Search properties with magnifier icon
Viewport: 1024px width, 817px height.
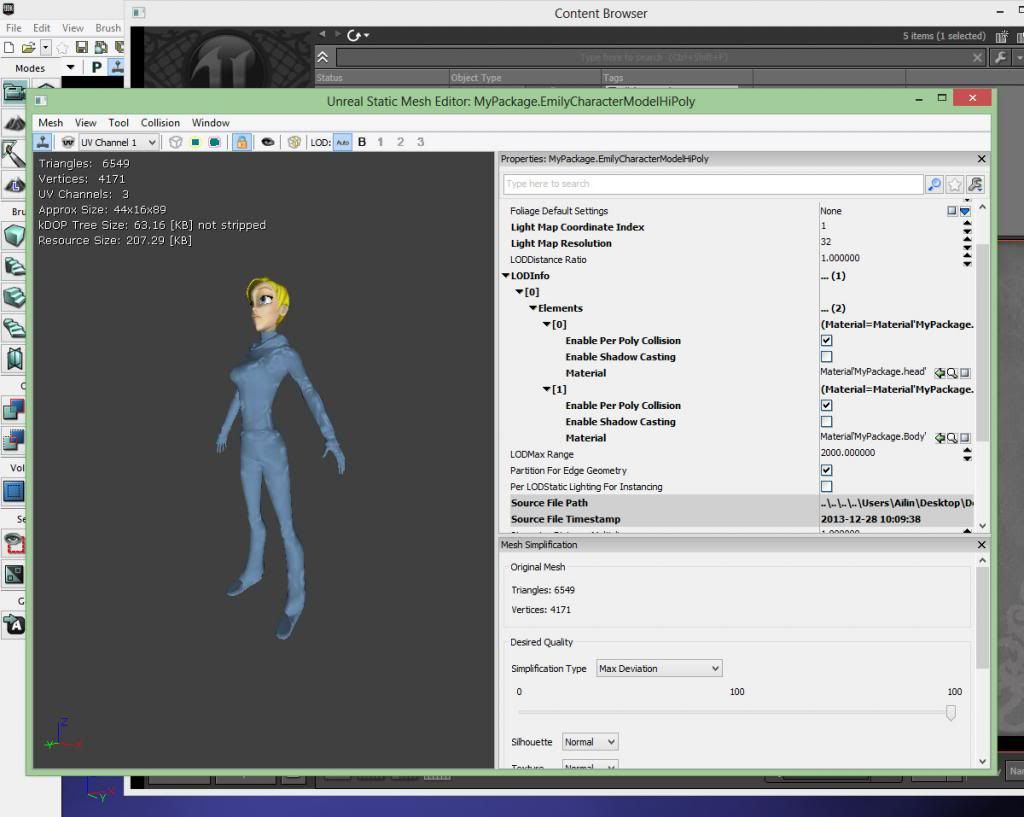pos(935,185)
